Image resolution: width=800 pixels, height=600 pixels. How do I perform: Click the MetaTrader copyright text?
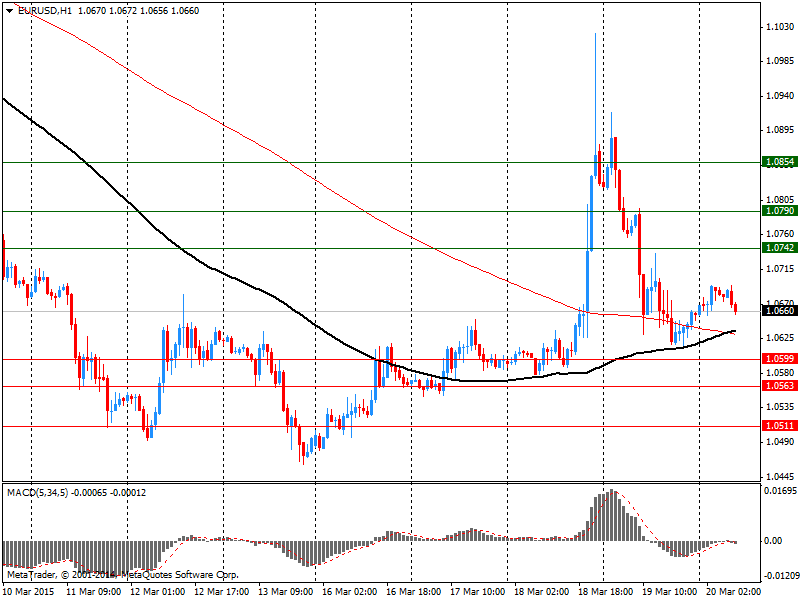pos(122,575)
